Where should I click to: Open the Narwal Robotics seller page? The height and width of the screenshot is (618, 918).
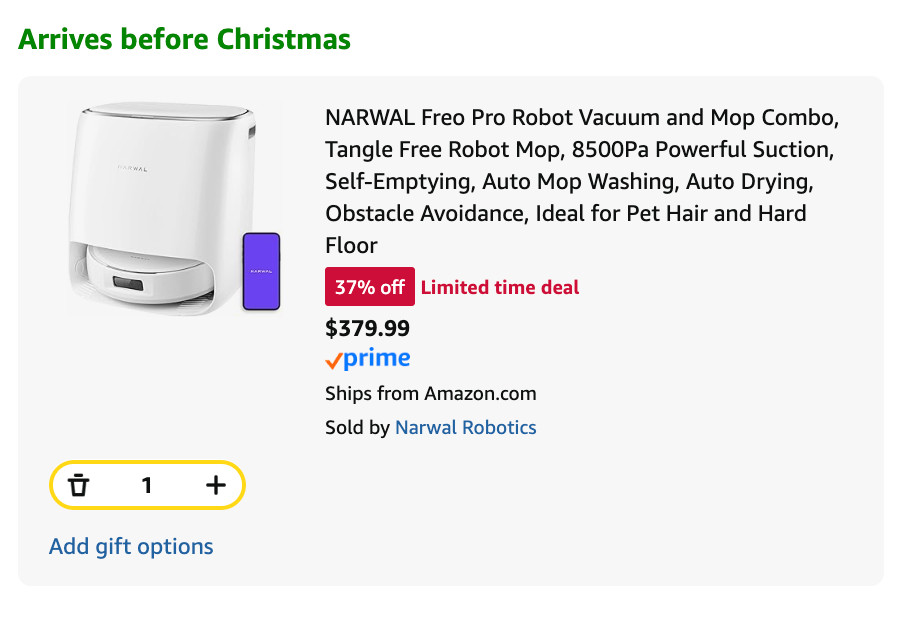[465, 427]
